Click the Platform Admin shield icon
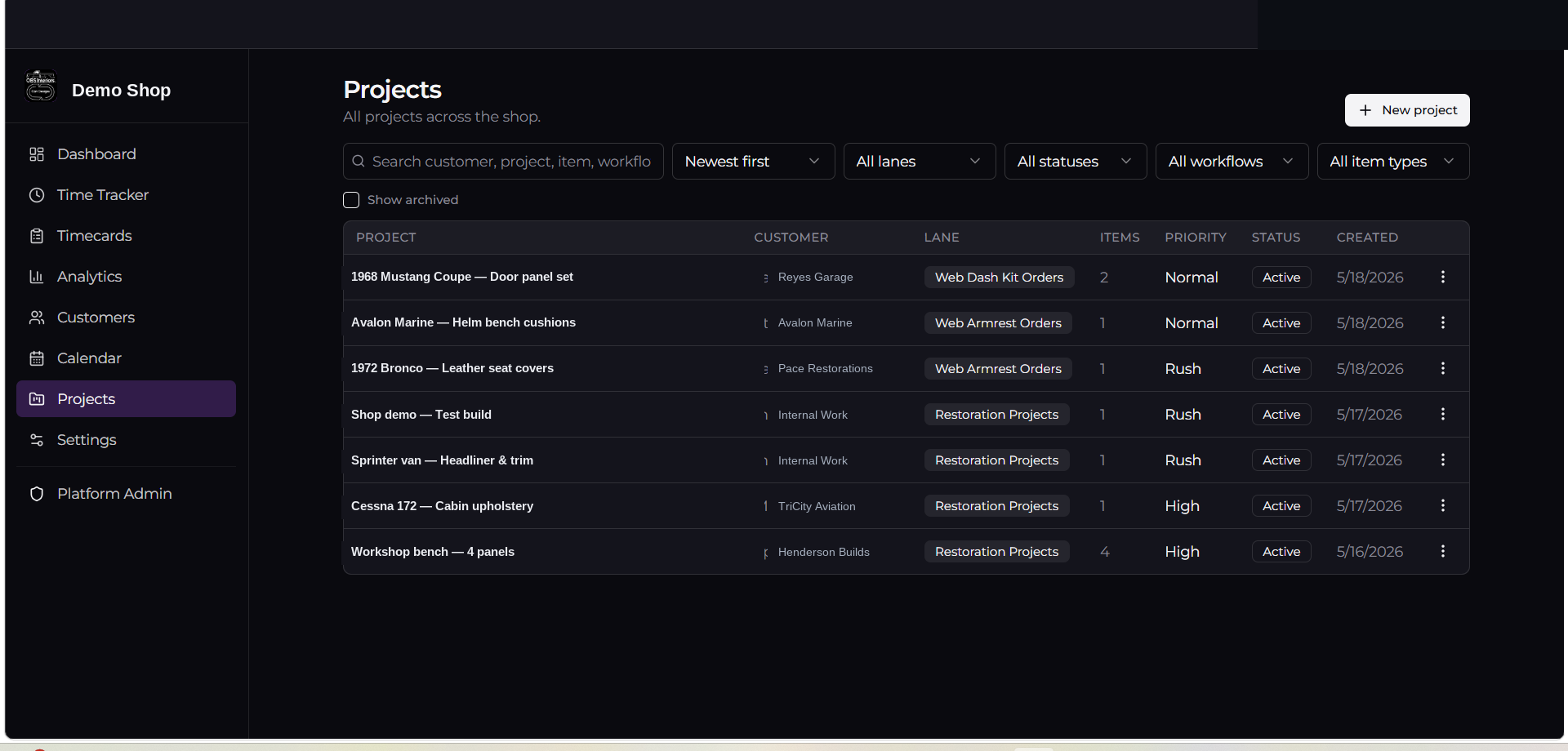This screenshot has height=751, width=1568. coord(37,494)
